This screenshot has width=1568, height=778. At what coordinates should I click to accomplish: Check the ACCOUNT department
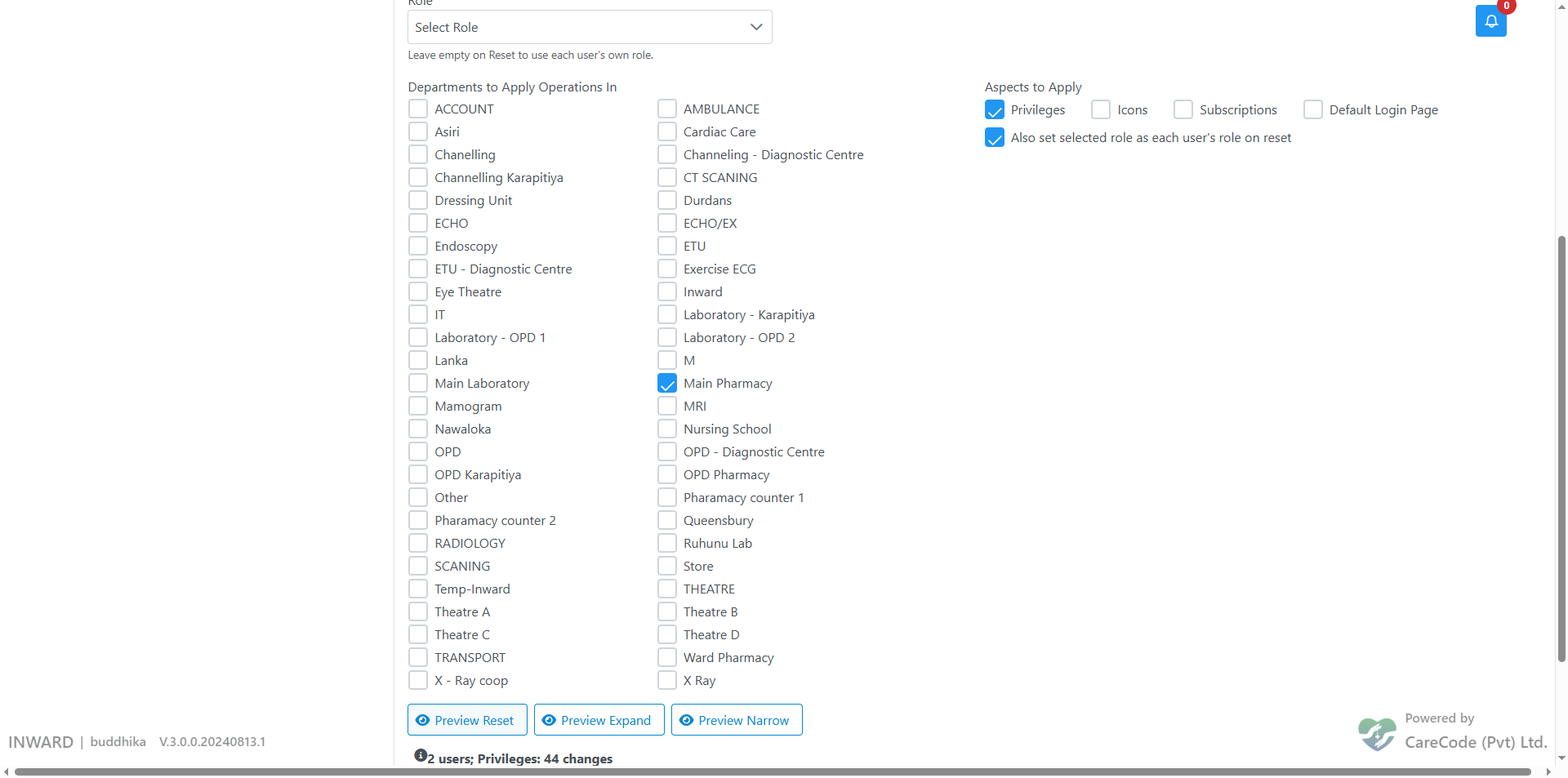pos(417,109)
